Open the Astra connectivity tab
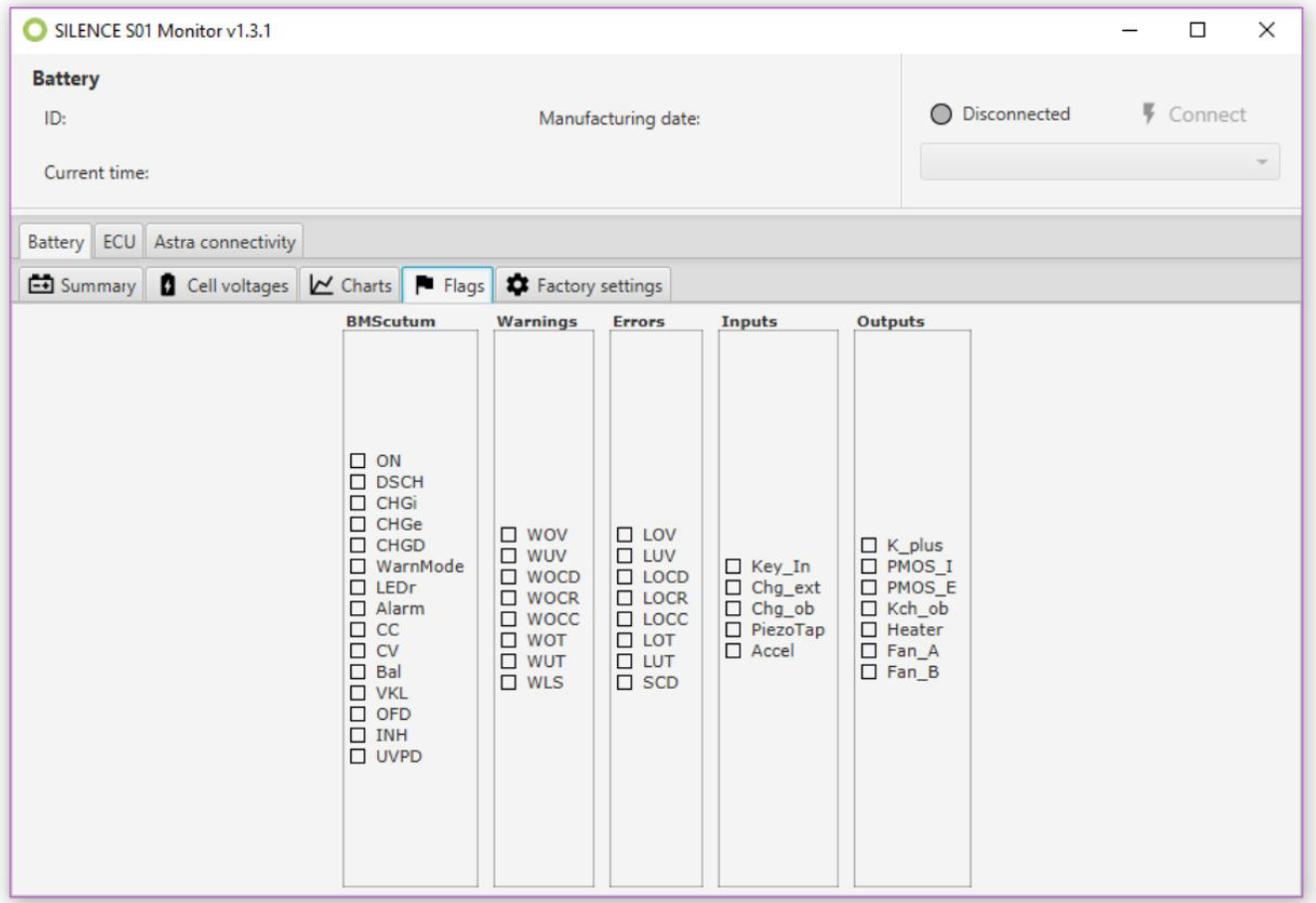The width and height of the screenshot is (1316, 903). (224, 242)
